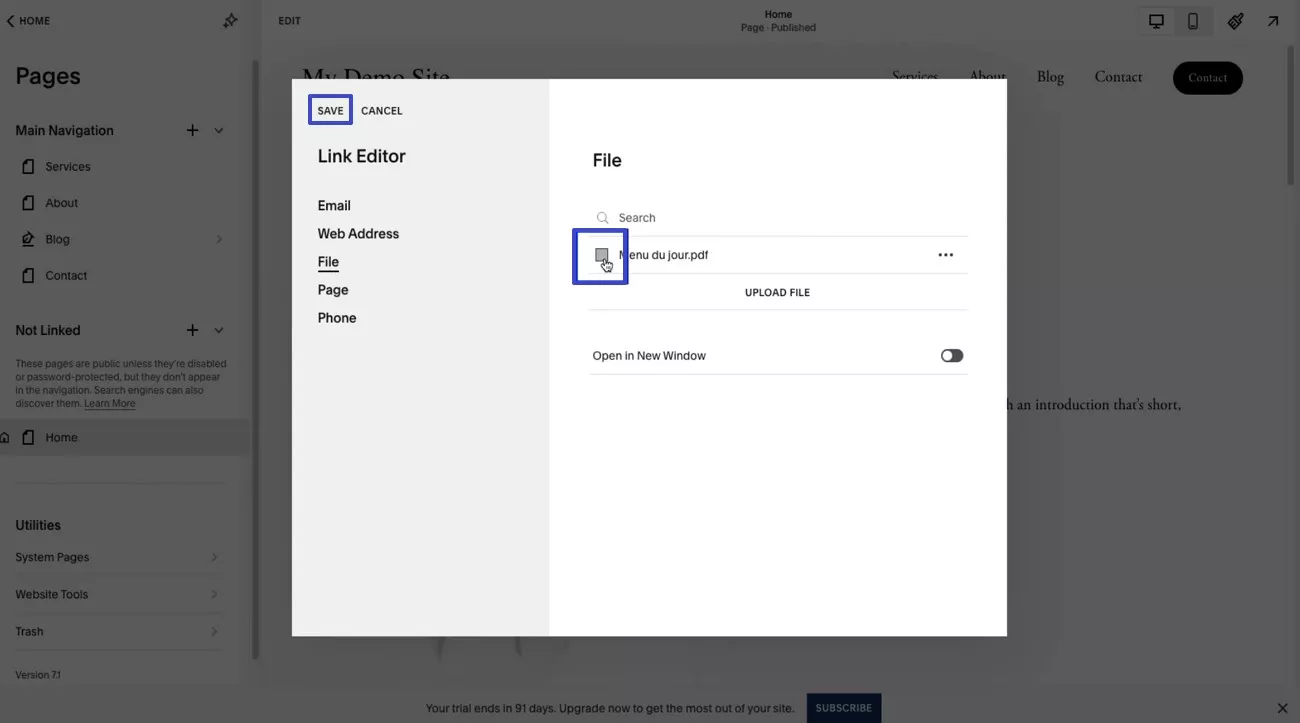1300x723 pixels.
Task: Select the Blog page icon
Action: (28, 239)
